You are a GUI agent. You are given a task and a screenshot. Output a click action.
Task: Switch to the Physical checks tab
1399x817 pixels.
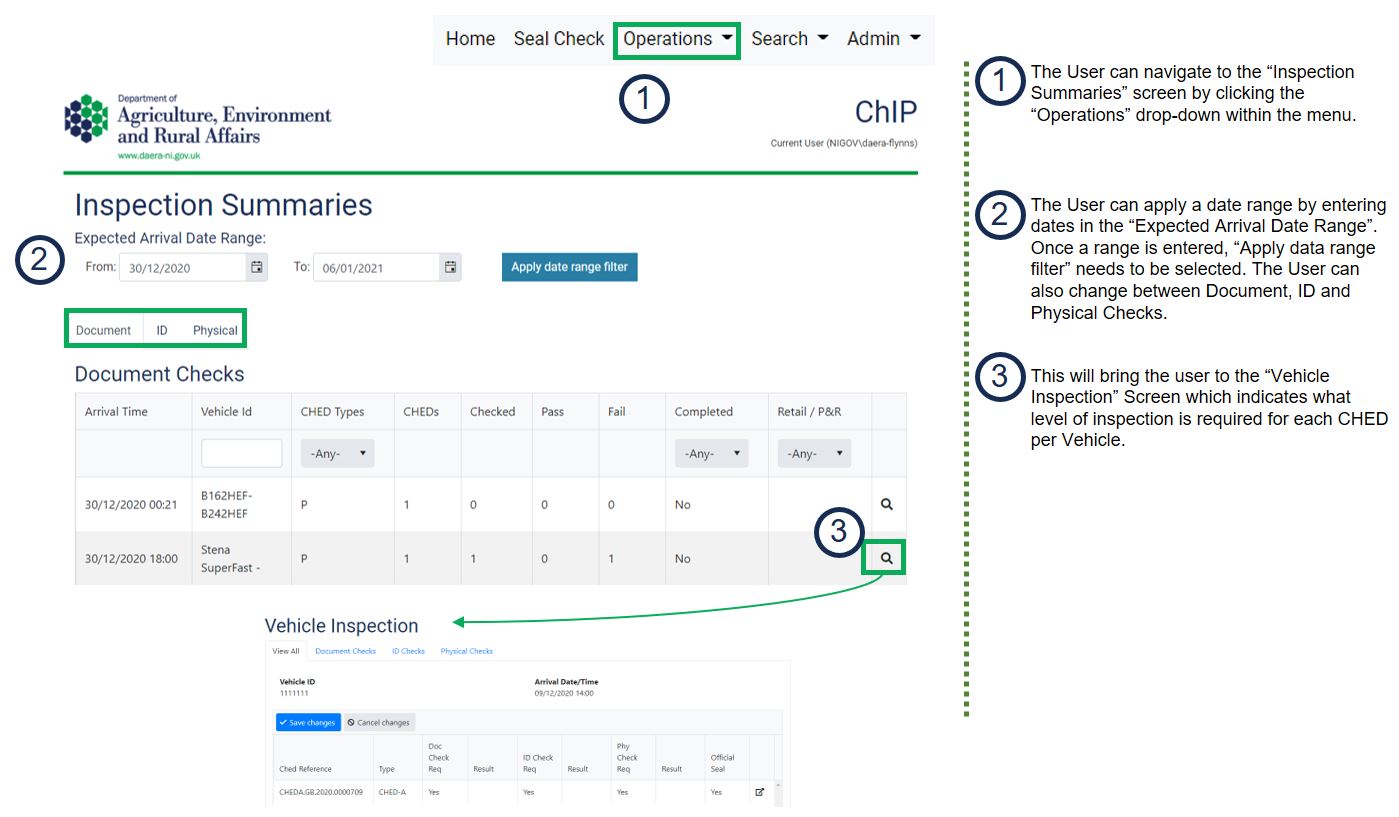click(x=215, y=330)
